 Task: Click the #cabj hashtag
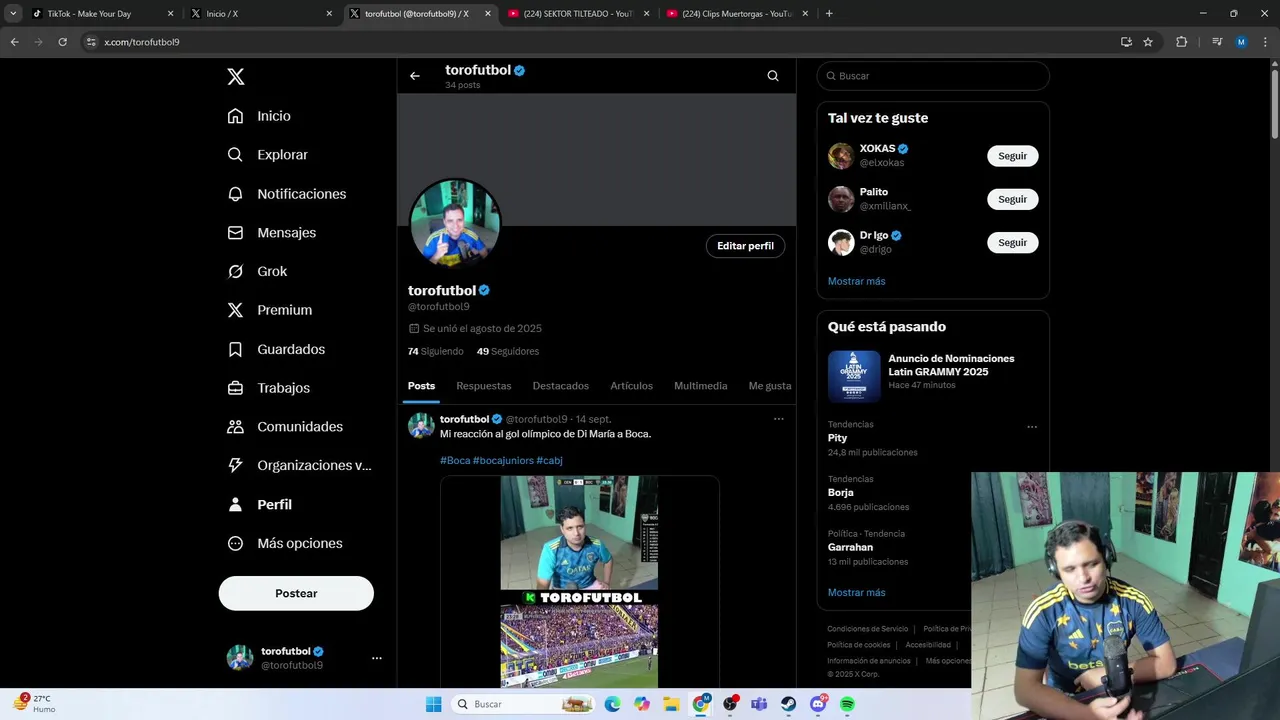coord(549,460)
